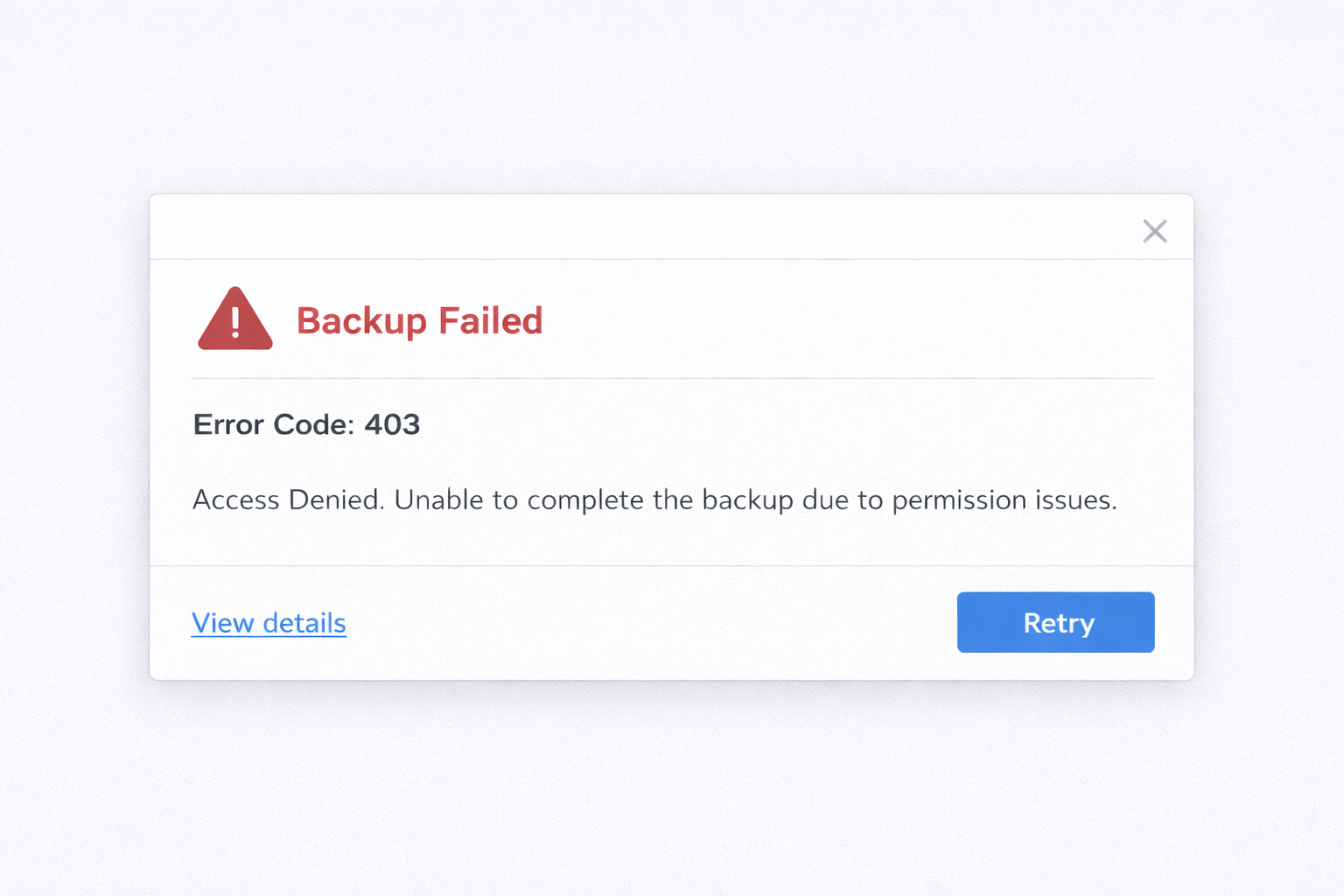
Task: Click the word "details" in the link
Action: click(304, 623)
